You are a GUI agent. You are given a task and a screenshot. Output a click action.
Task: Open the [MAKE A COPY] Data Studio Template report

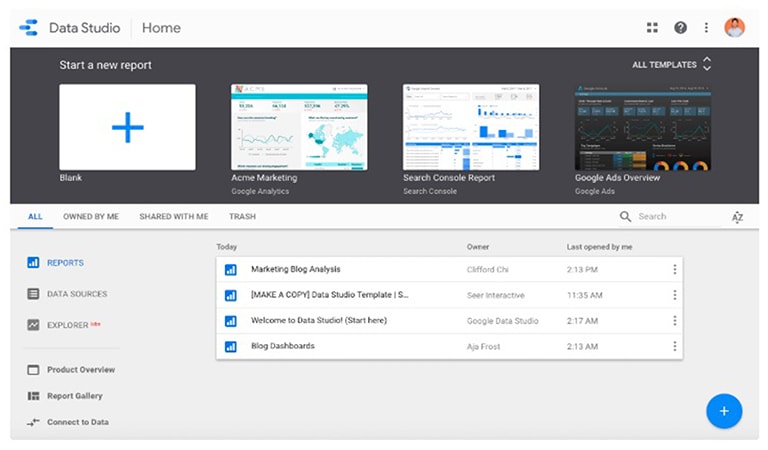coord(330,295)
